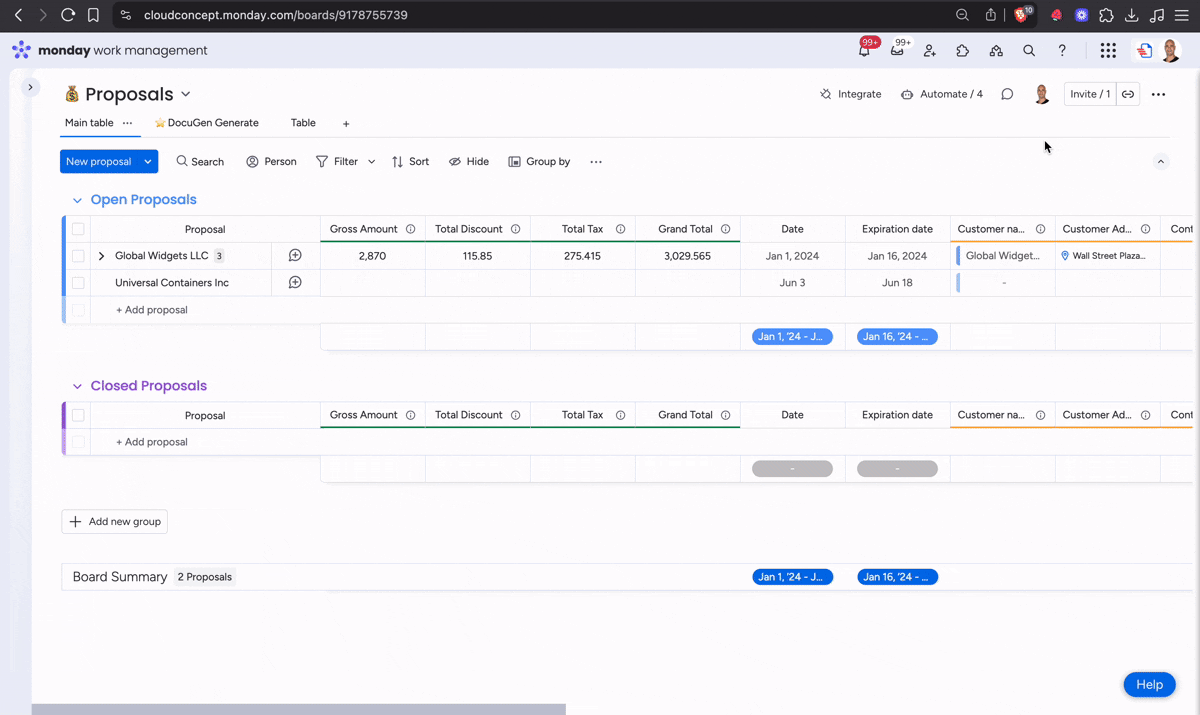
Task: Switch to Table view tab
Action: click(303, 123)
